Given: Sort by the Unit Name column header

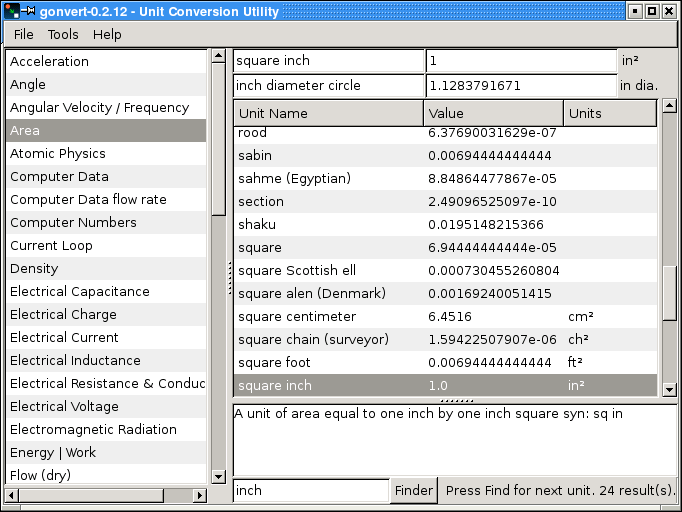Looking at the screenshot, I should pyautogui.click(x=328, y=114).
